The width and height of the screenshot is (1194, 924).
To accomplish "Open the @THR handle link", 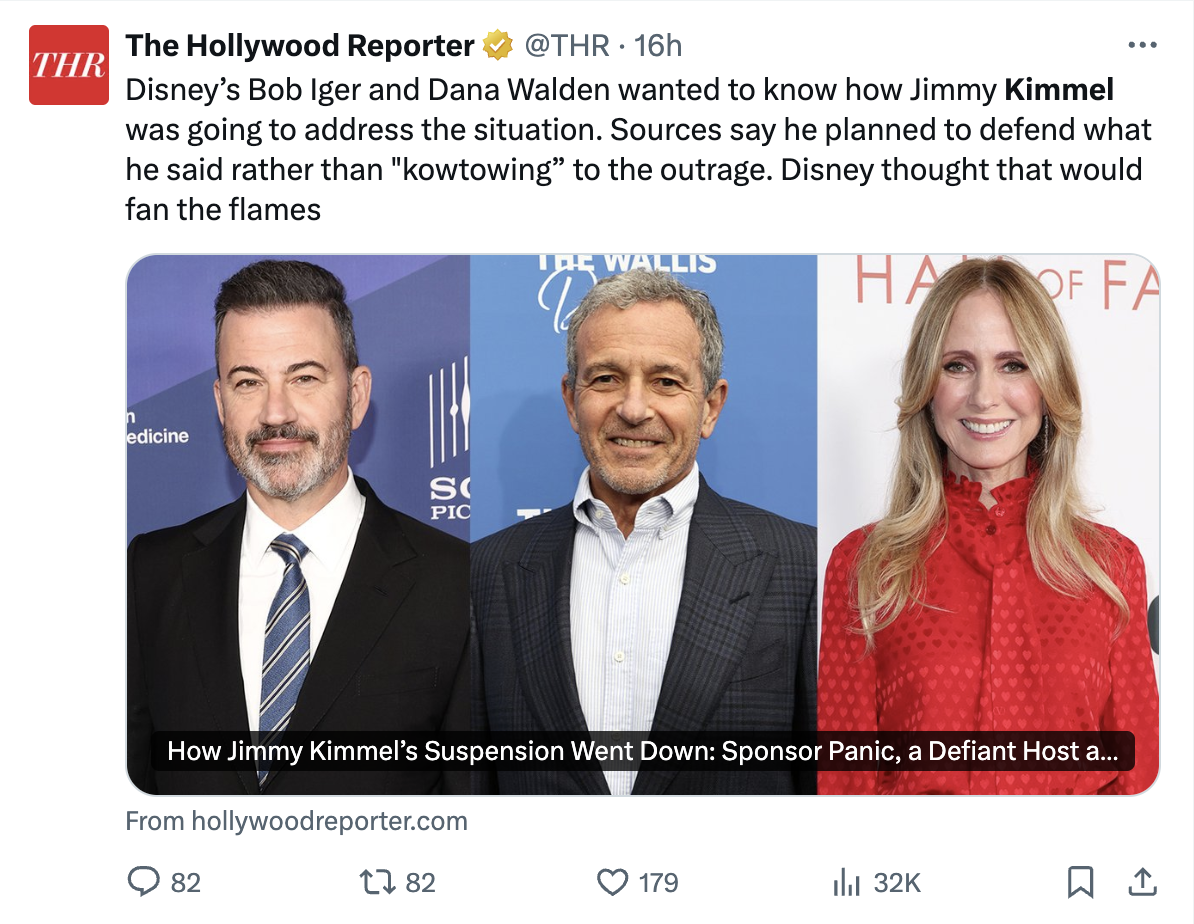I will [566, 46].
